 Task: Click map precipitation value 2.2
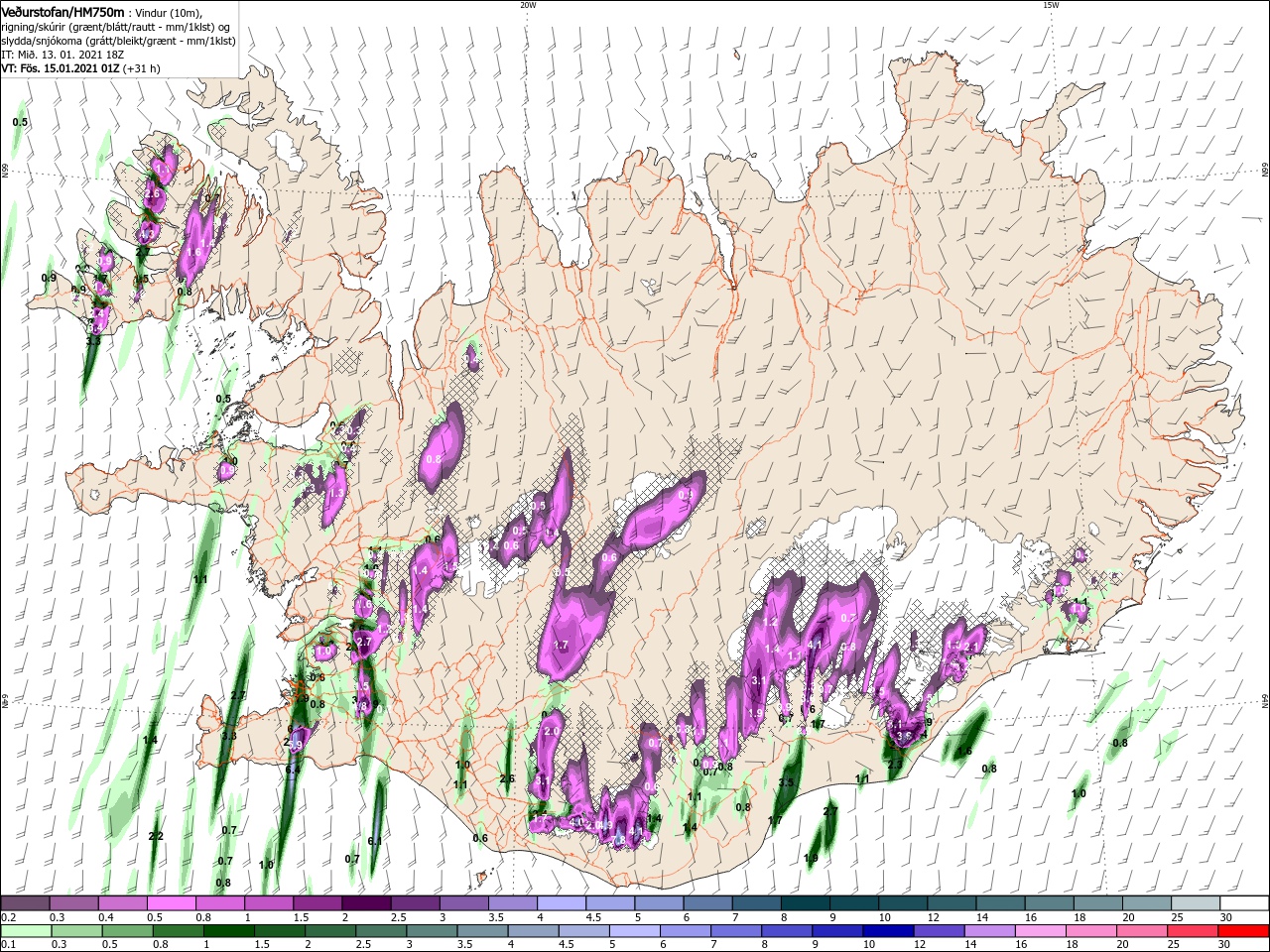(x=156, y=837)
